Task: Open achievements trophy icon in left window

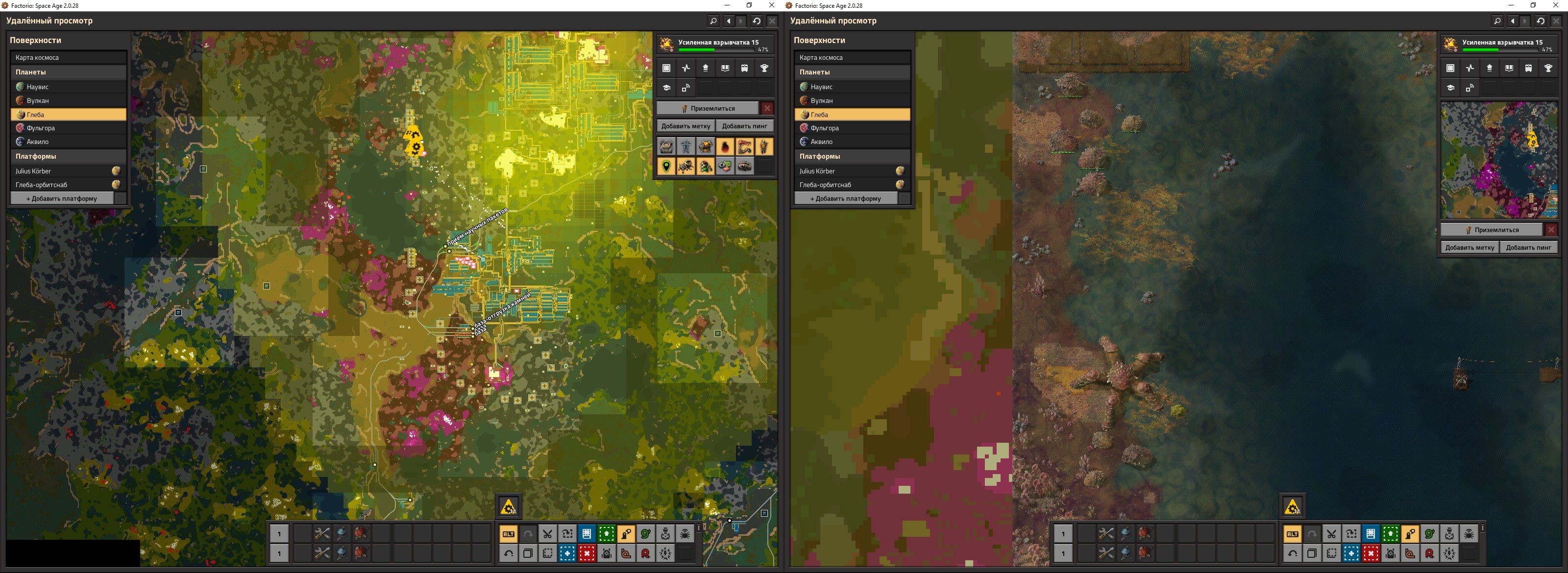Action: [x=764, y=68]
